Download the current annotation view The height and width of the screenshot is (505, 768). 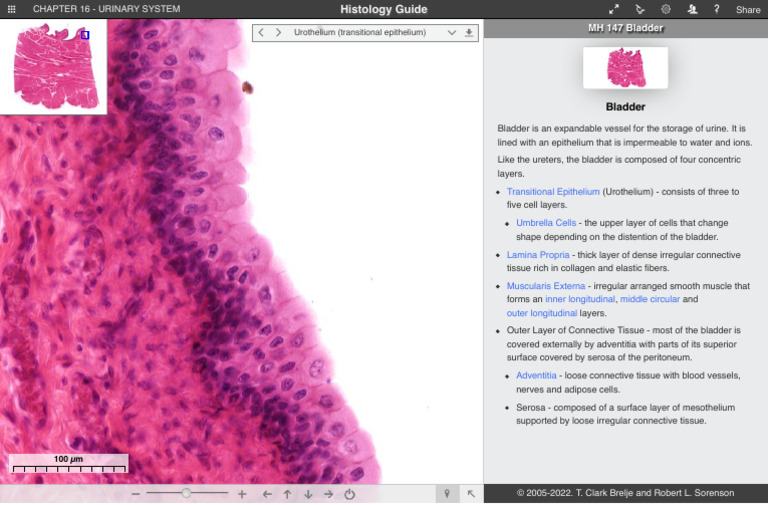pos(469,33)
